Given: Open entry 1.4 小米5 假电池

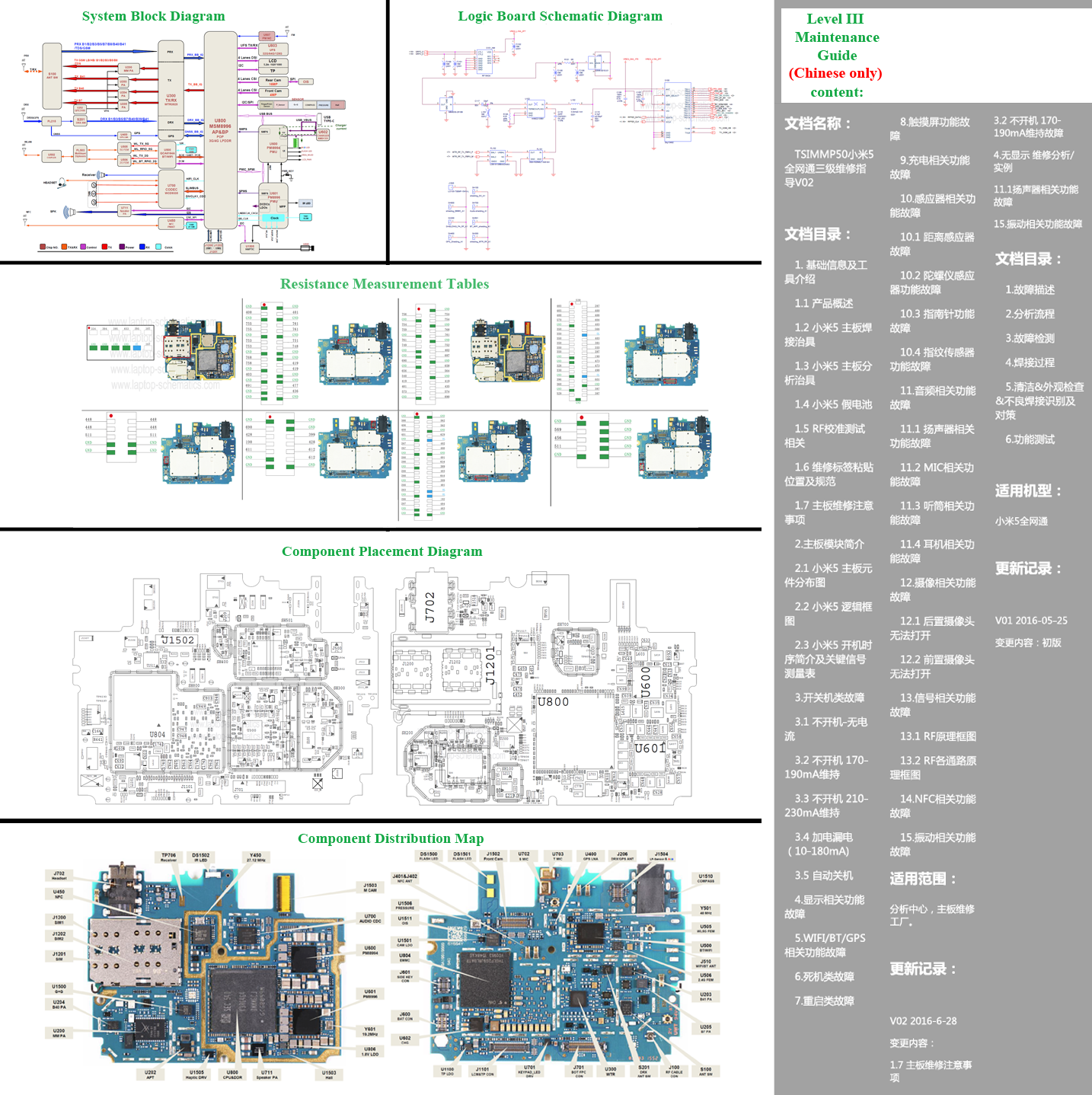Looking at the screenshot, I should pos(834,404).
